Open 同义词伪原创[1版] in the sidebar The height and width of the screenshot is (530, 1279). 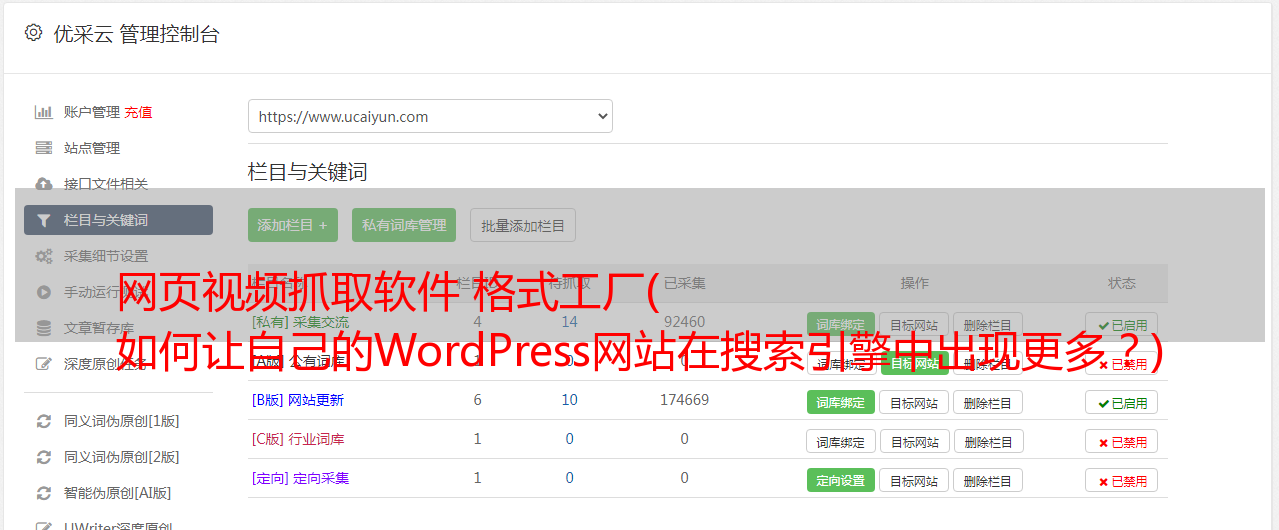122,421
